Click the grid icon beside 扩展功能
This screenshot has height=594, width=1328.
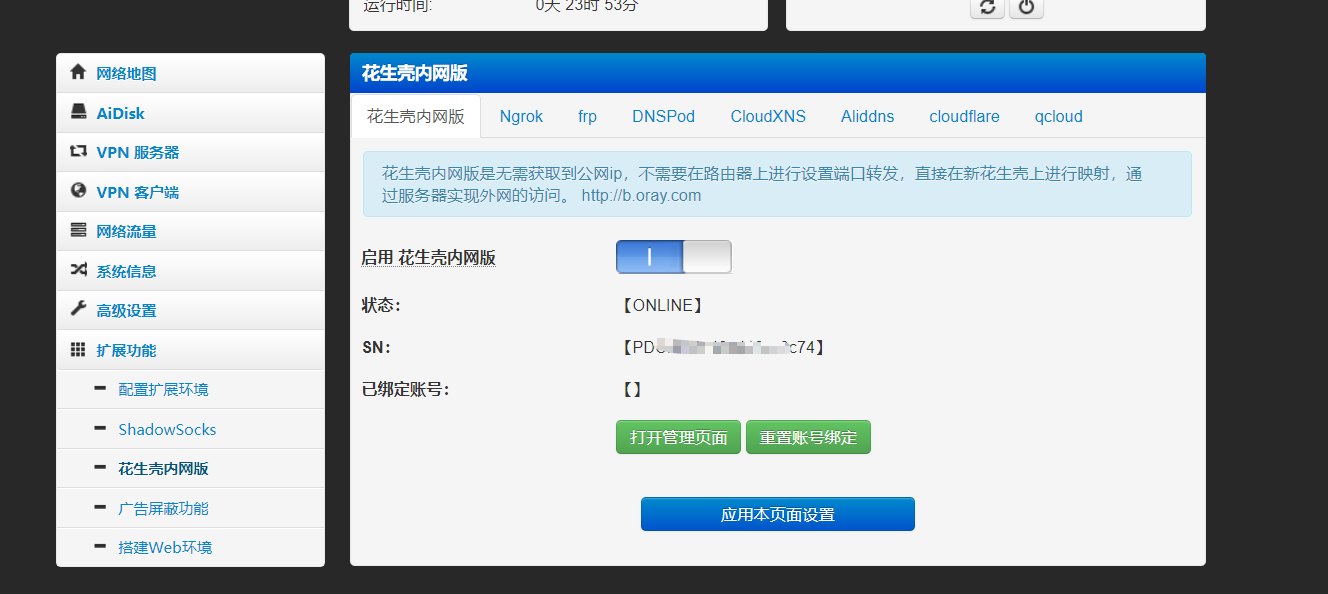click(78, 350)
